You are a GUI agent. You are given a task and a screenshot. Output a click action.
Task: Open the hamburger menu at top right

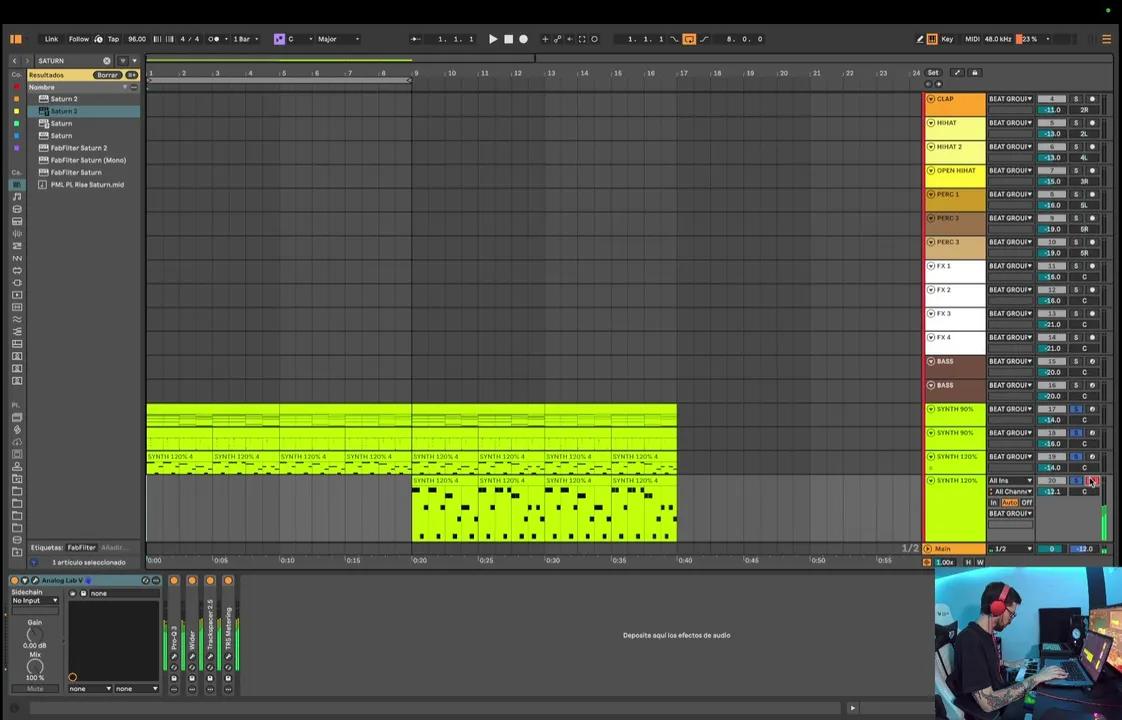[1106, 39]
